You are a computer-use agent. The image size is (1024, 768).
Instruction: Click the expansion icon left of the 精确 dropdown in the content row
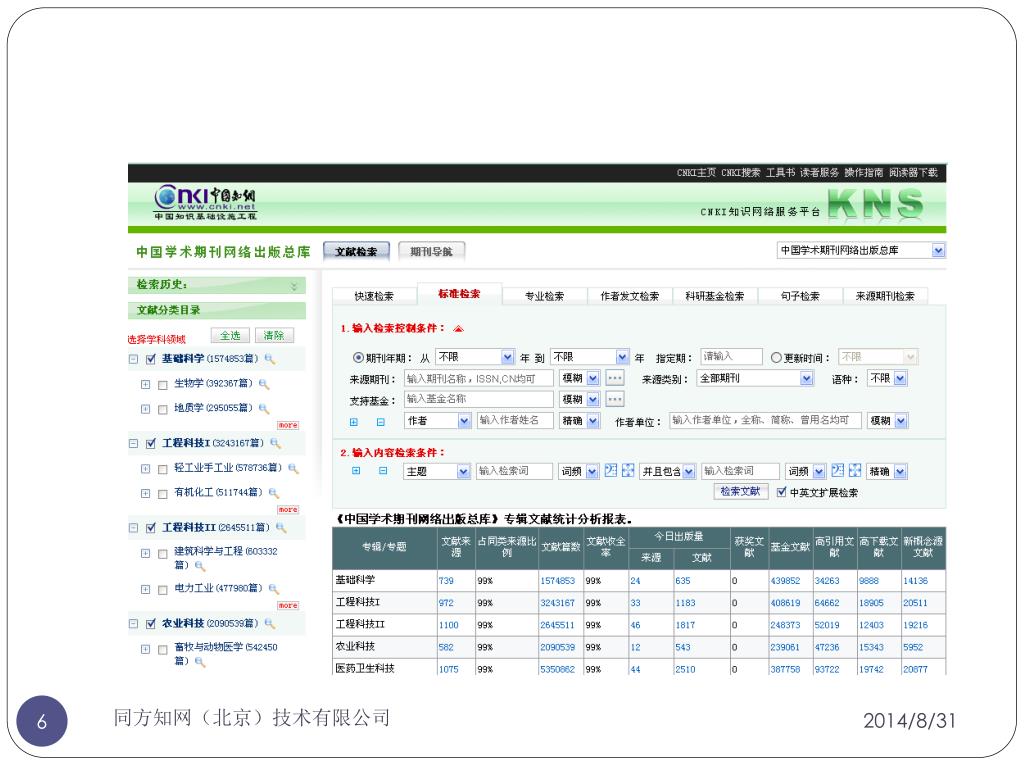pyautogui.click(x=855, y=470)
